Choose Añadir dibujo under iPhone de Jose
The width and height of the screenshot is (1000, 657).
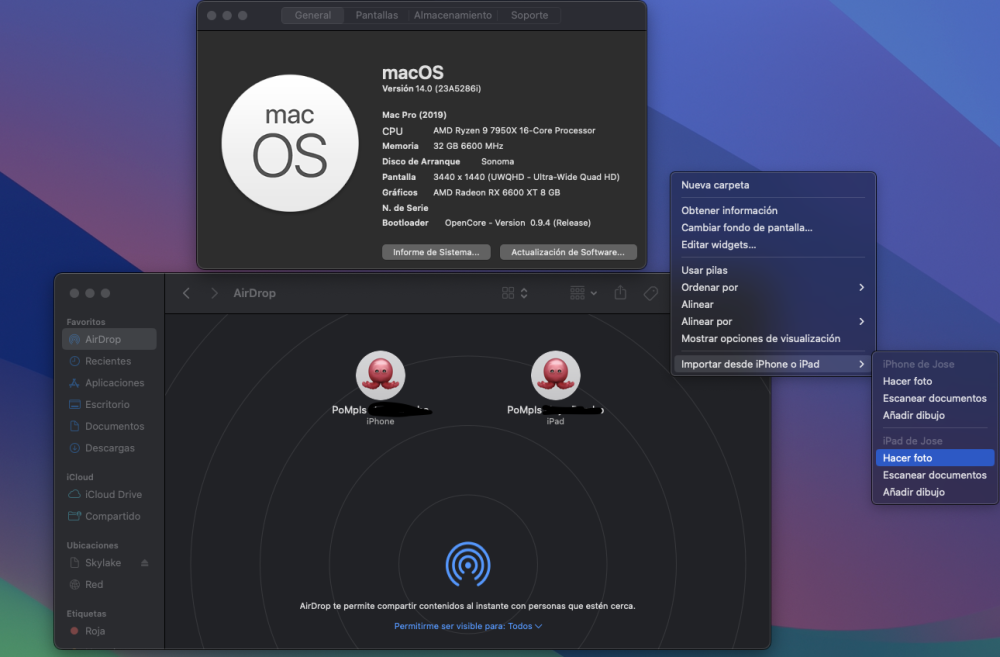coord(935,415)
